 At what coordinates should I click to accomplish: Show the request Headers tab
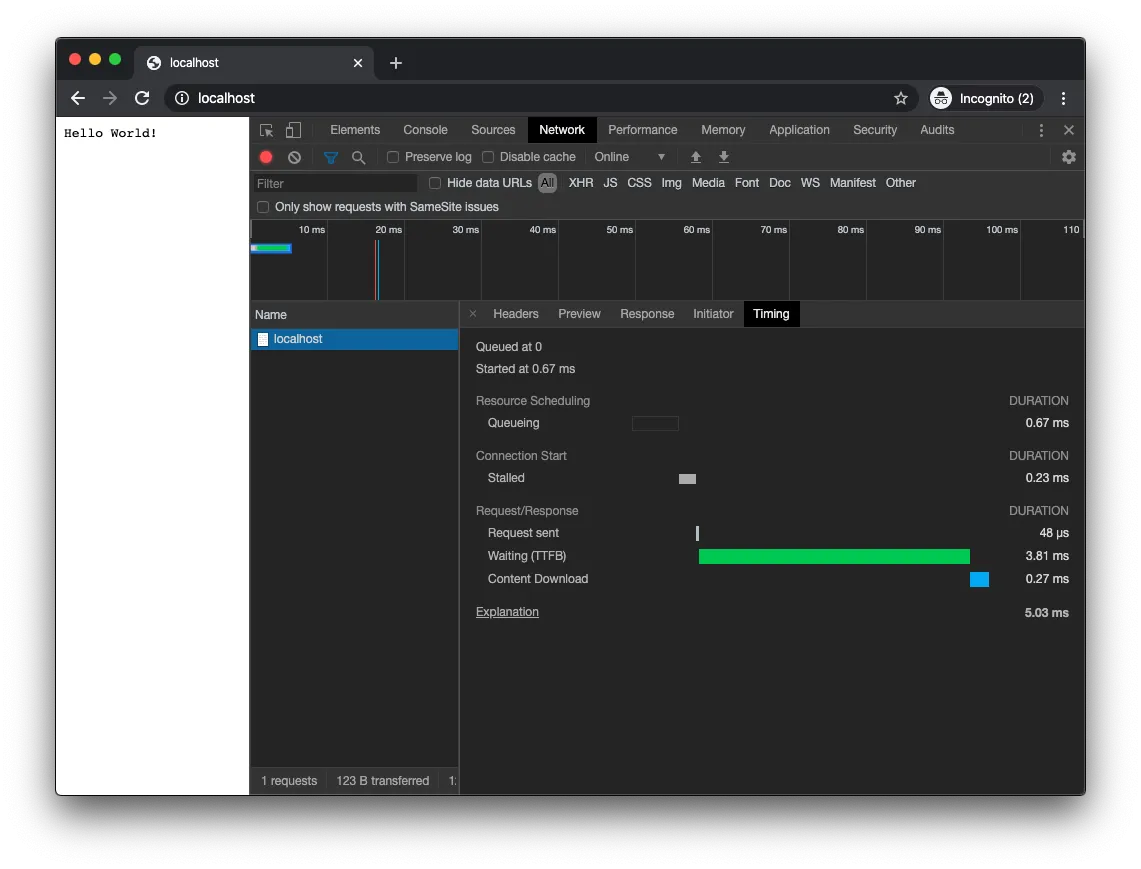point(516,314)
